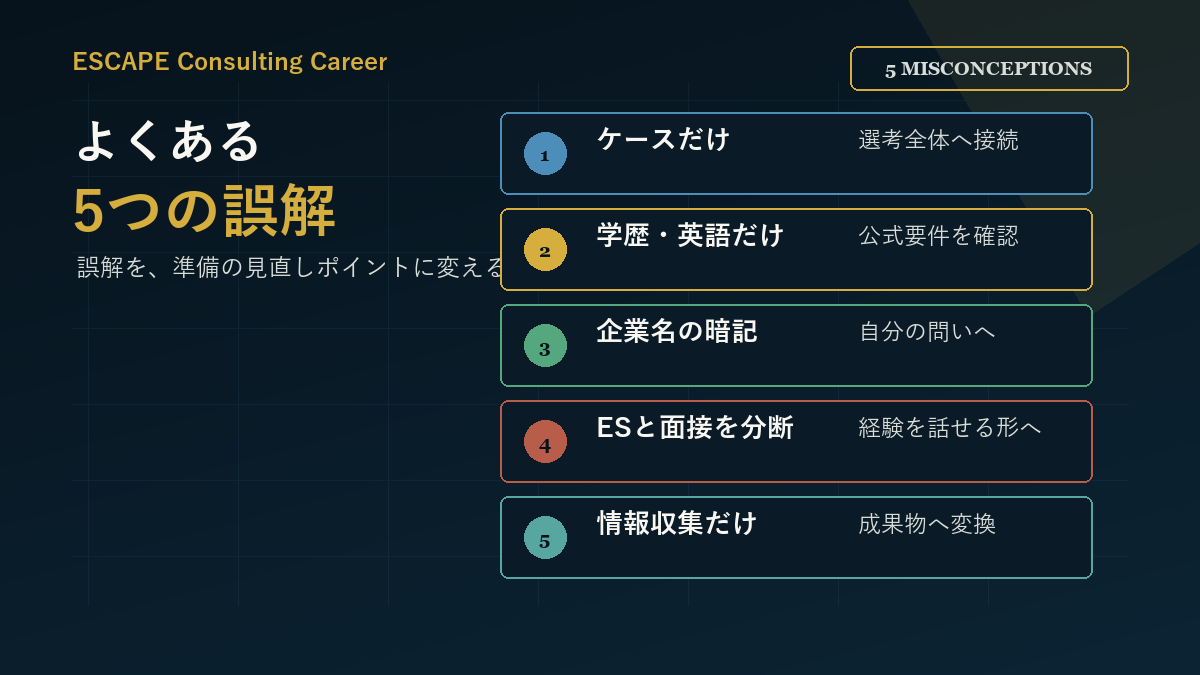The height and width of the screenshot is (675, 1200).
Task: Click the blue number 1 circle
Action: click(x=545, y=154)
